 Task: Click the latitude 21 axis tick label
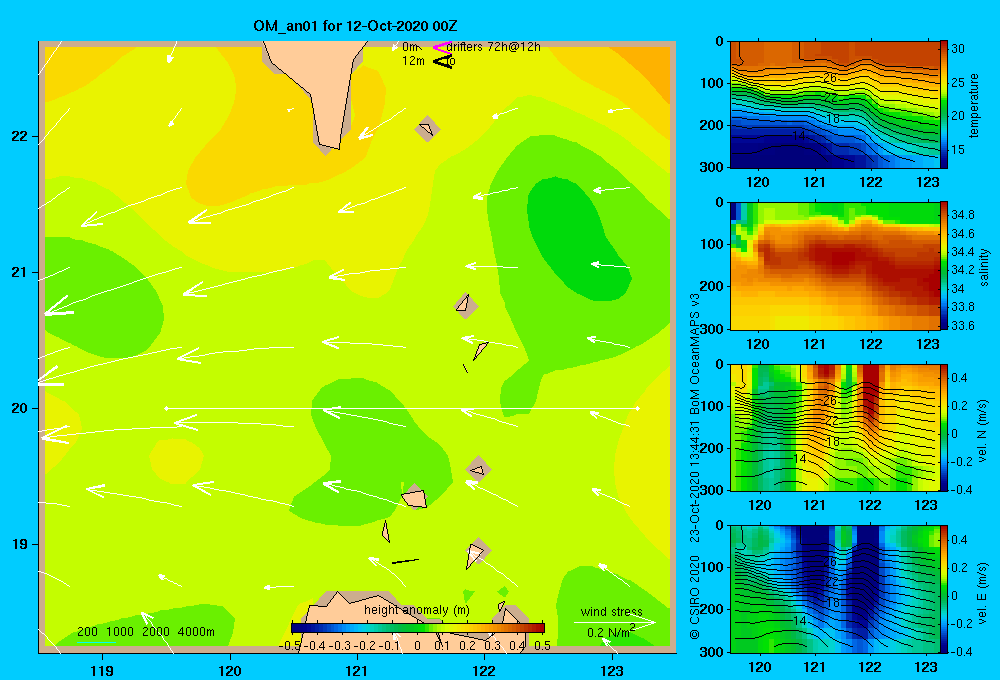(x=19, y=272)
